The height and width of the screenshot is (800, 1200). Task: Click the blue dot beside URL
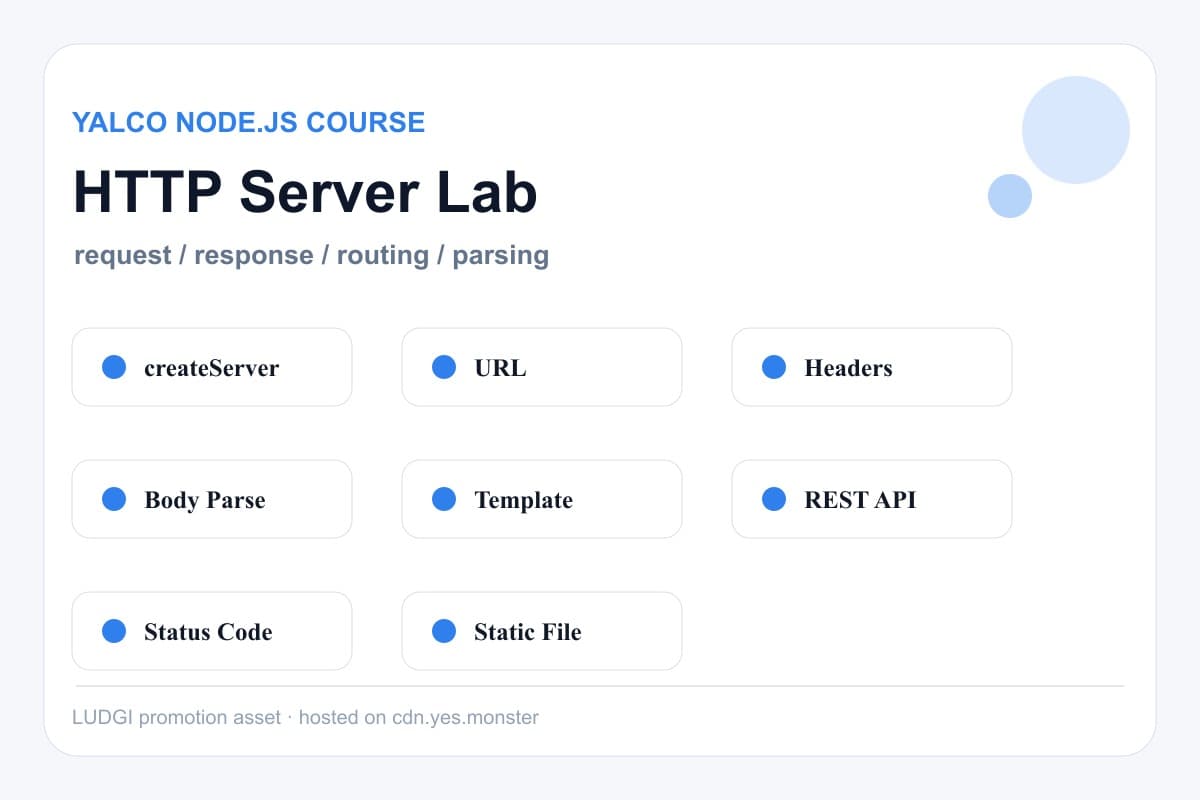pos(444,367)
